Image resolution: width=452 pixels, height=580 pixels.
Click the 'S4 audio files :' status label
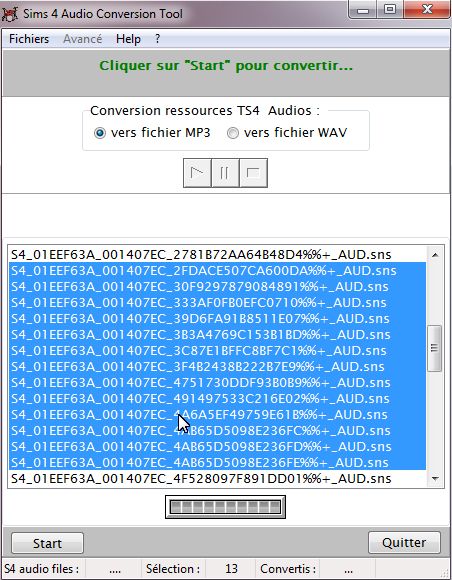point(42,569)
